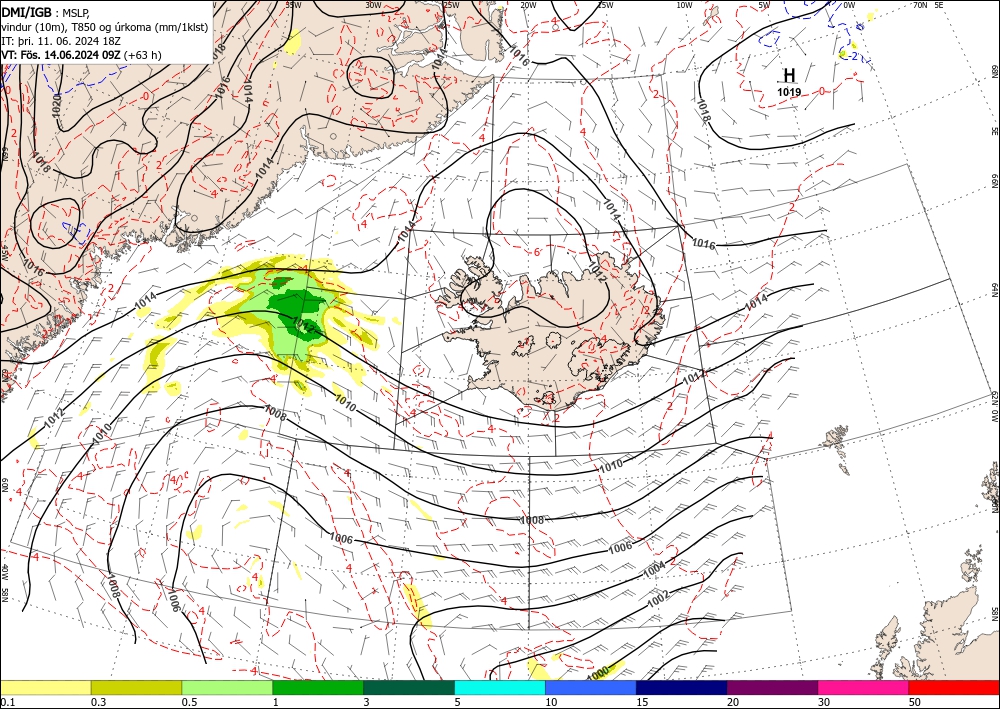Click the yellow 0.1 legend color swatch
The image size is (1000, 709).
(x=45, y=687)
